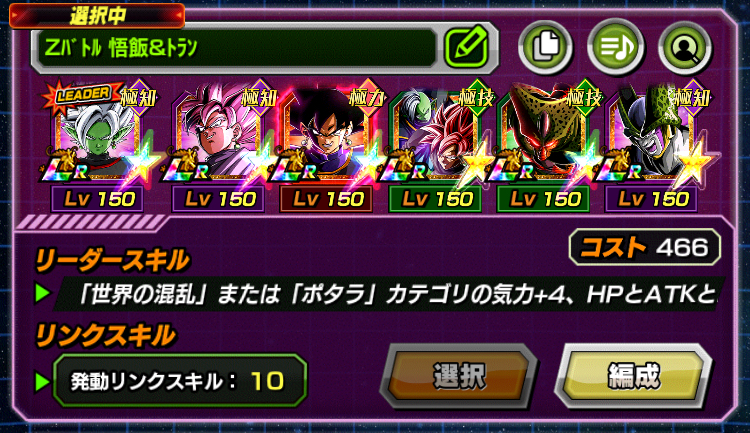Select the Zamasu and Rosé duo card
Image resolution: width=750 pixels, height=433 pixels.
[x=434, y=134]
